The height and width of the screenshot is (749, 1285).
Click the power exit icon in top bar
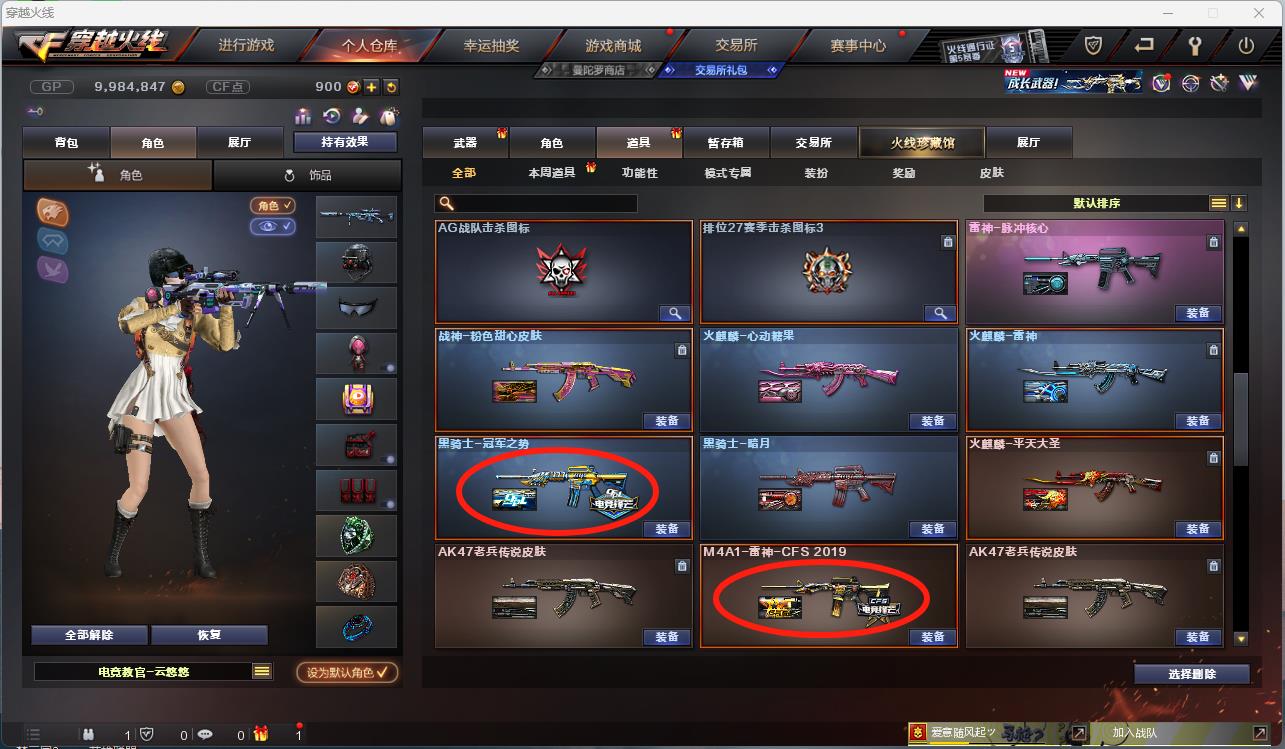1246,45
